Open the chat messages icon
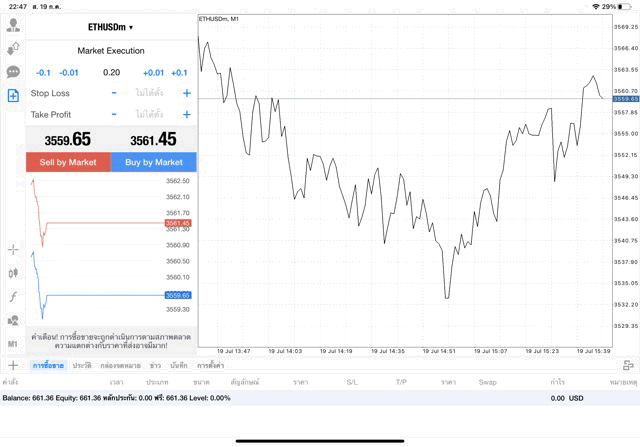The width and height of the screenshot is (640, 447). [13, 72]
